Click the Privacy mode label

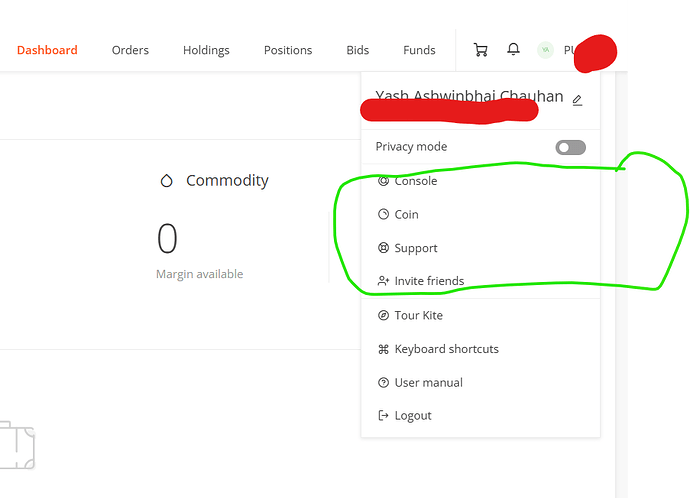click(x=411, y=146)
